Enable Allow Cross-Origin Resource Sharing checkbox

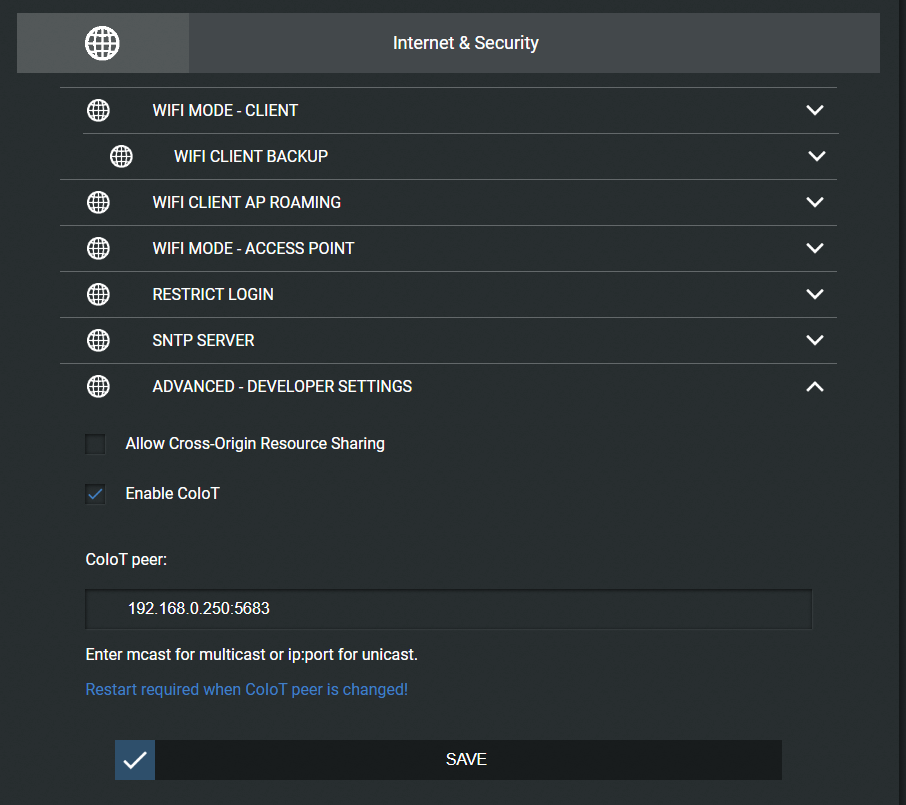(x=95, y=444)
